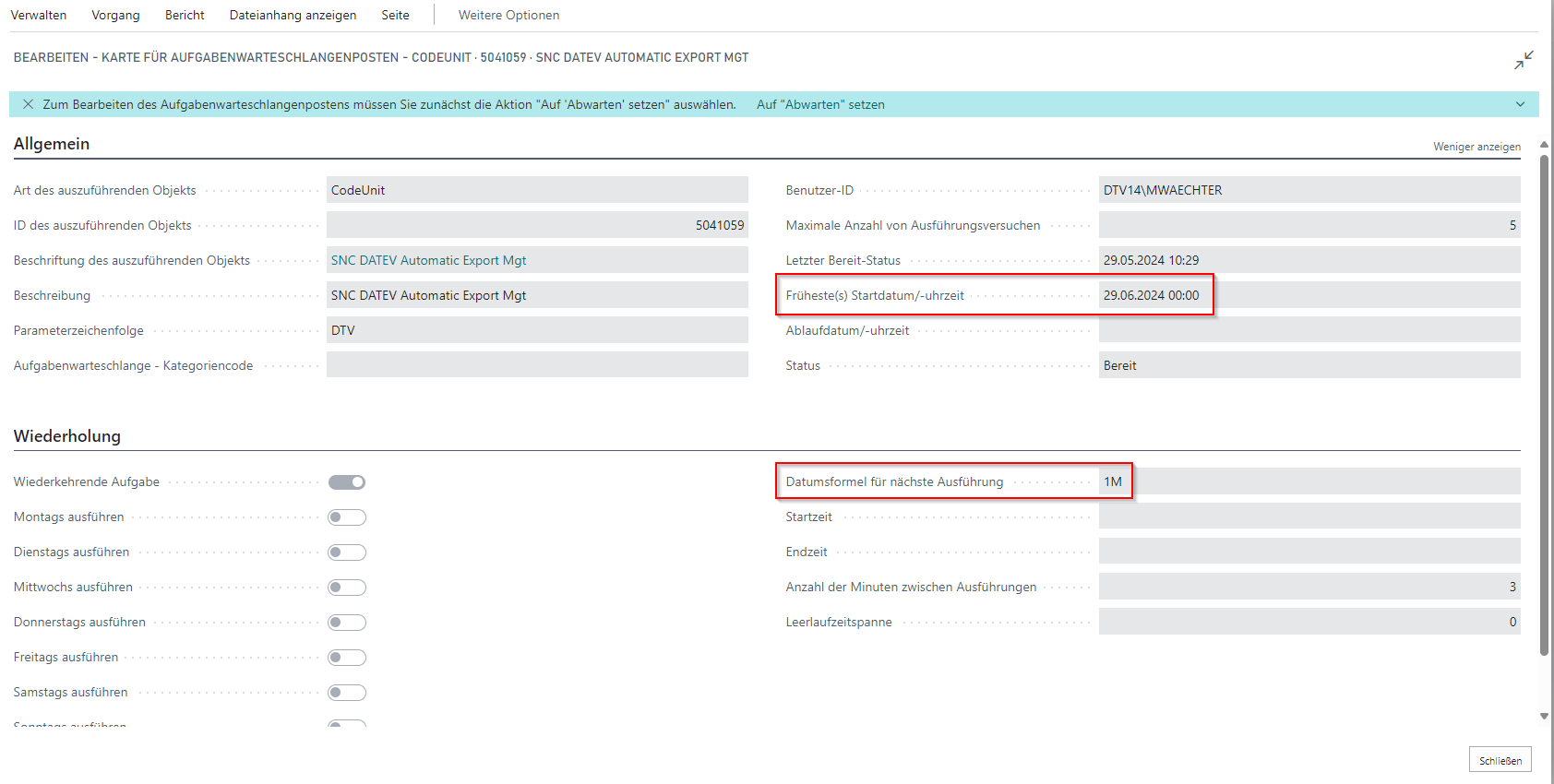Dismiss the notification bar with X icon
The width and height of the screenshot is (1554, 784).
[28, 104]
